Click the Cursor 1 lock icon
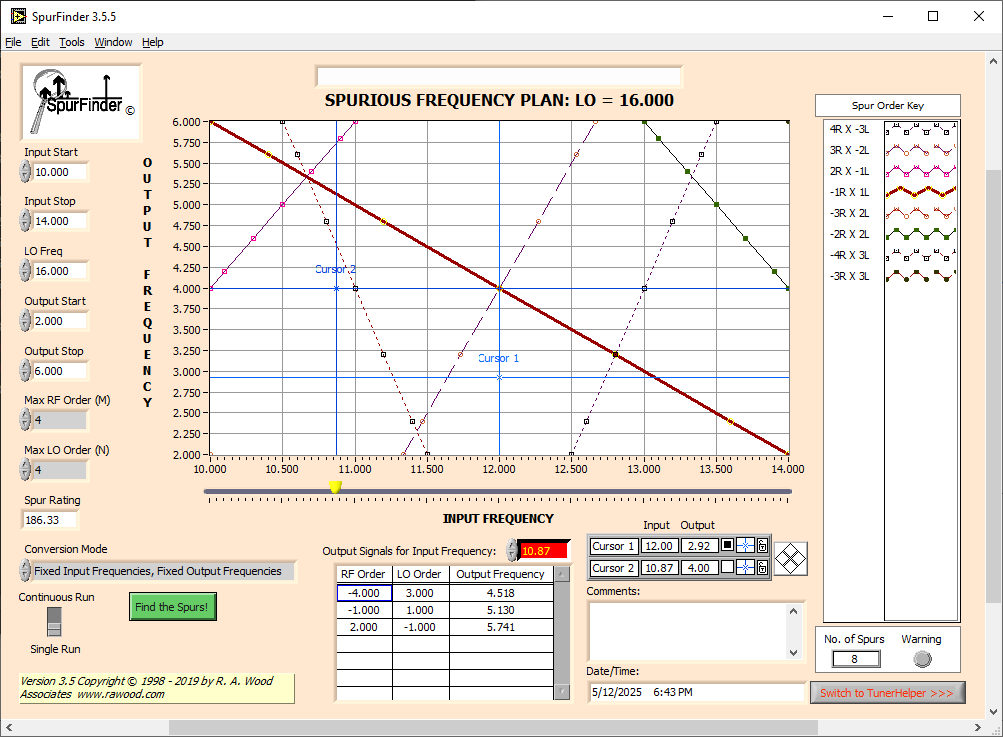 (x=762, y=546)
